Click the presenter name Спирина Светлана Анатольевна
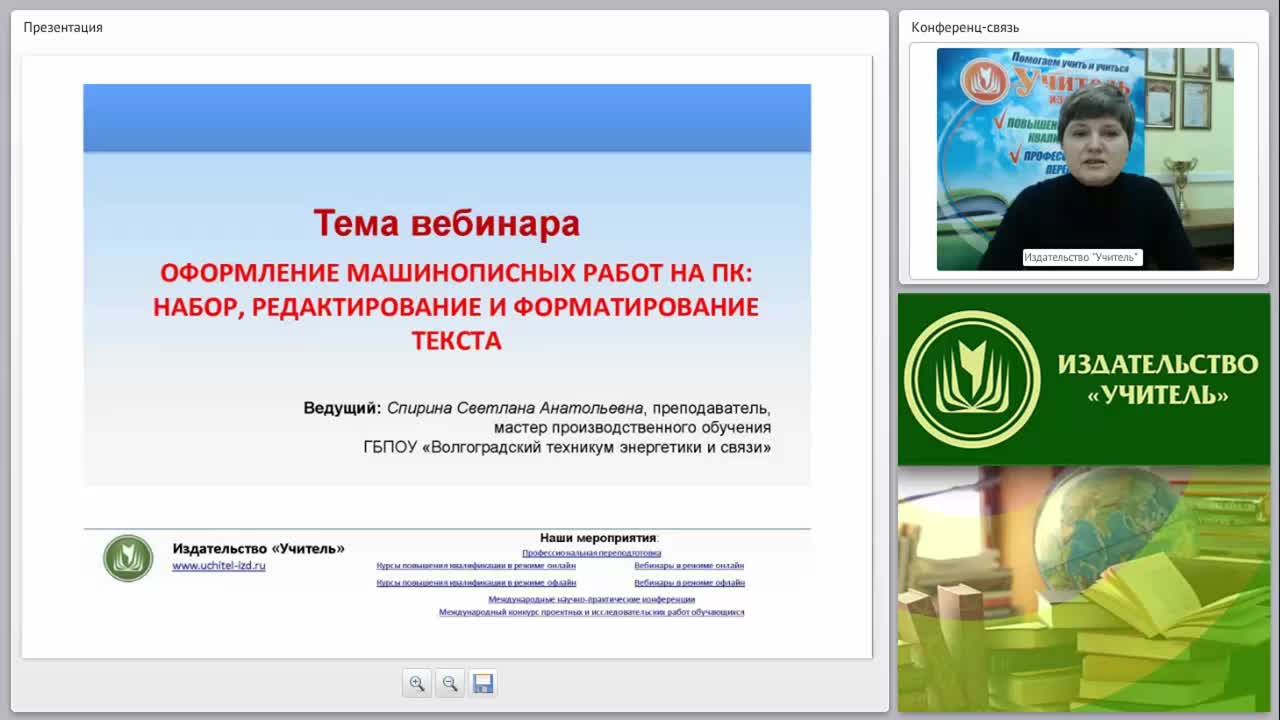Screen dimensions: 1280x720 click(516, 408)
